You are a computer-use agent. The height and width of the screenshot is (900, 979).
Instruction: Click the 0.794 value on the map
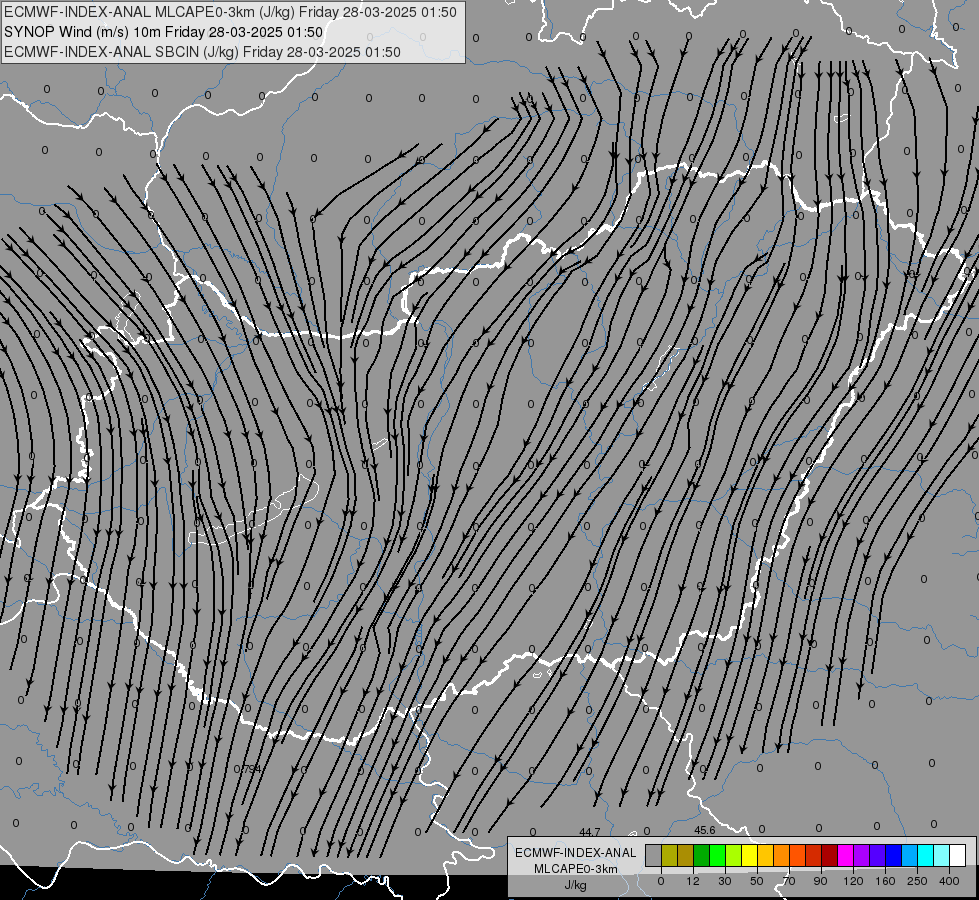[248, 769]
